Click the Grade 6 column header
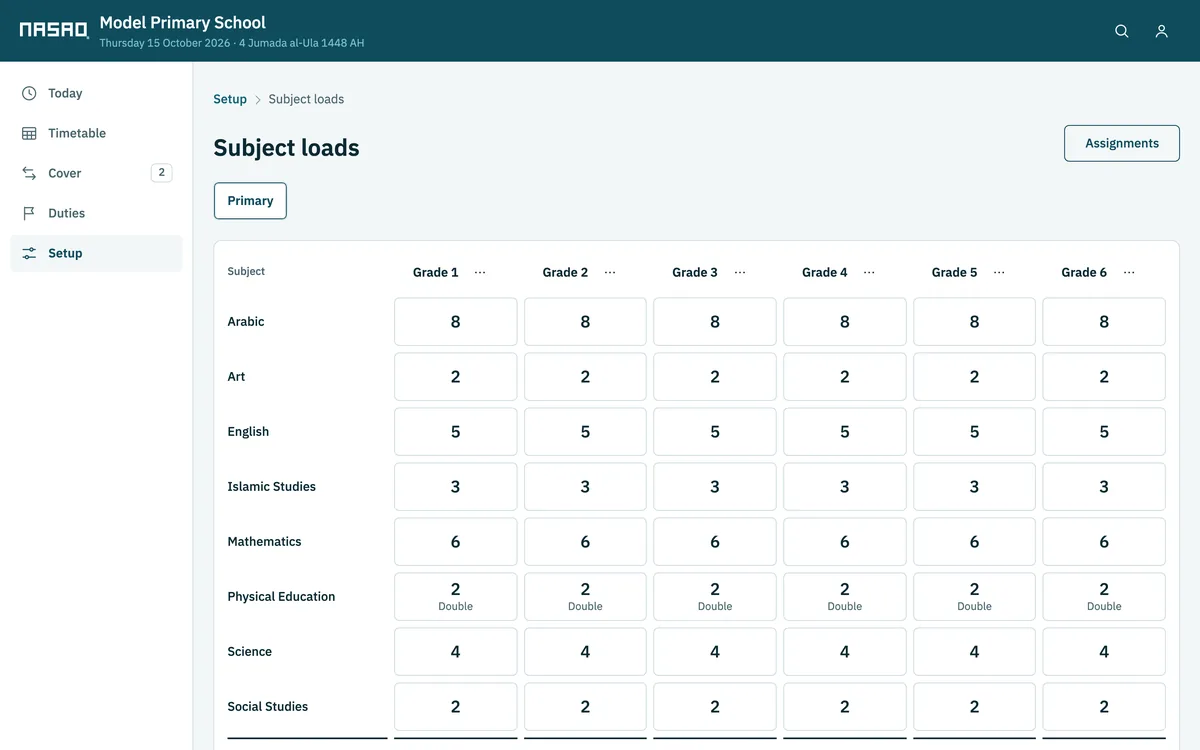The width and height of the screenshot is (1200, 750). point(1084,272)
